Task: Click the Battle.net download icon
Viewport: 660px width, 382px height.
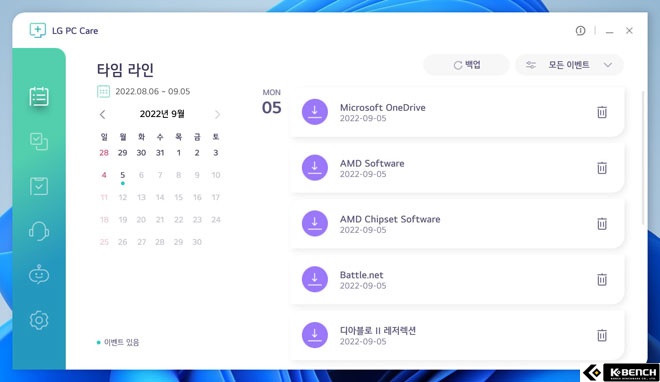Action: coord(315,279)
